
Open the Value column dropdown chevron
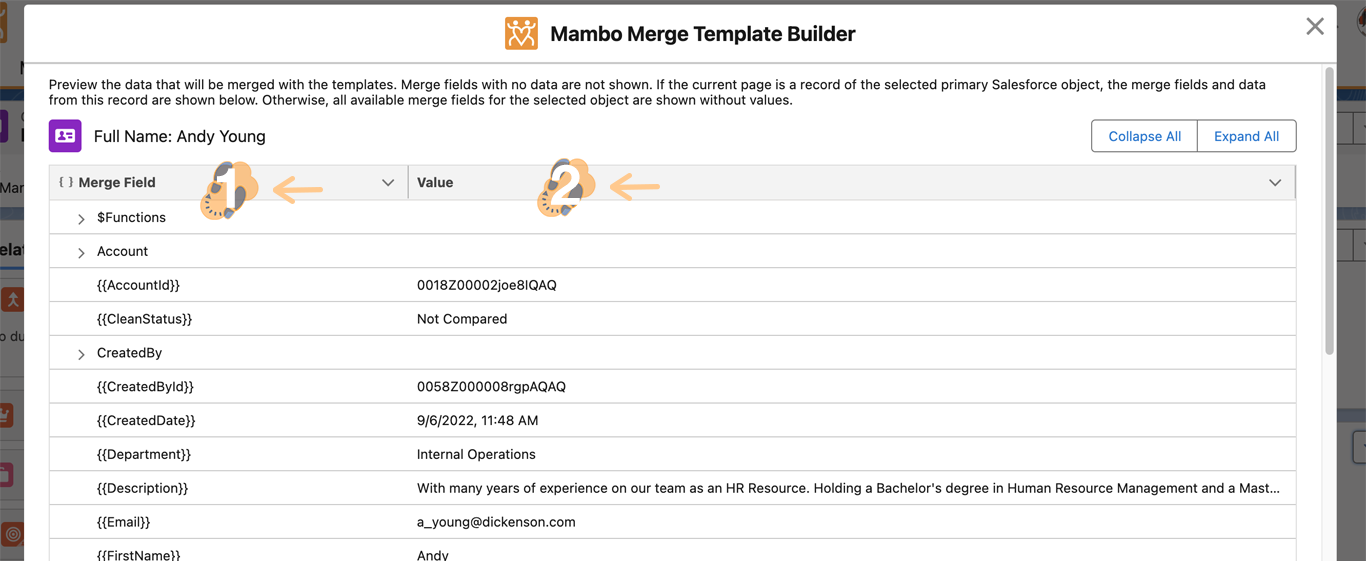click(x=1275, y=183)
